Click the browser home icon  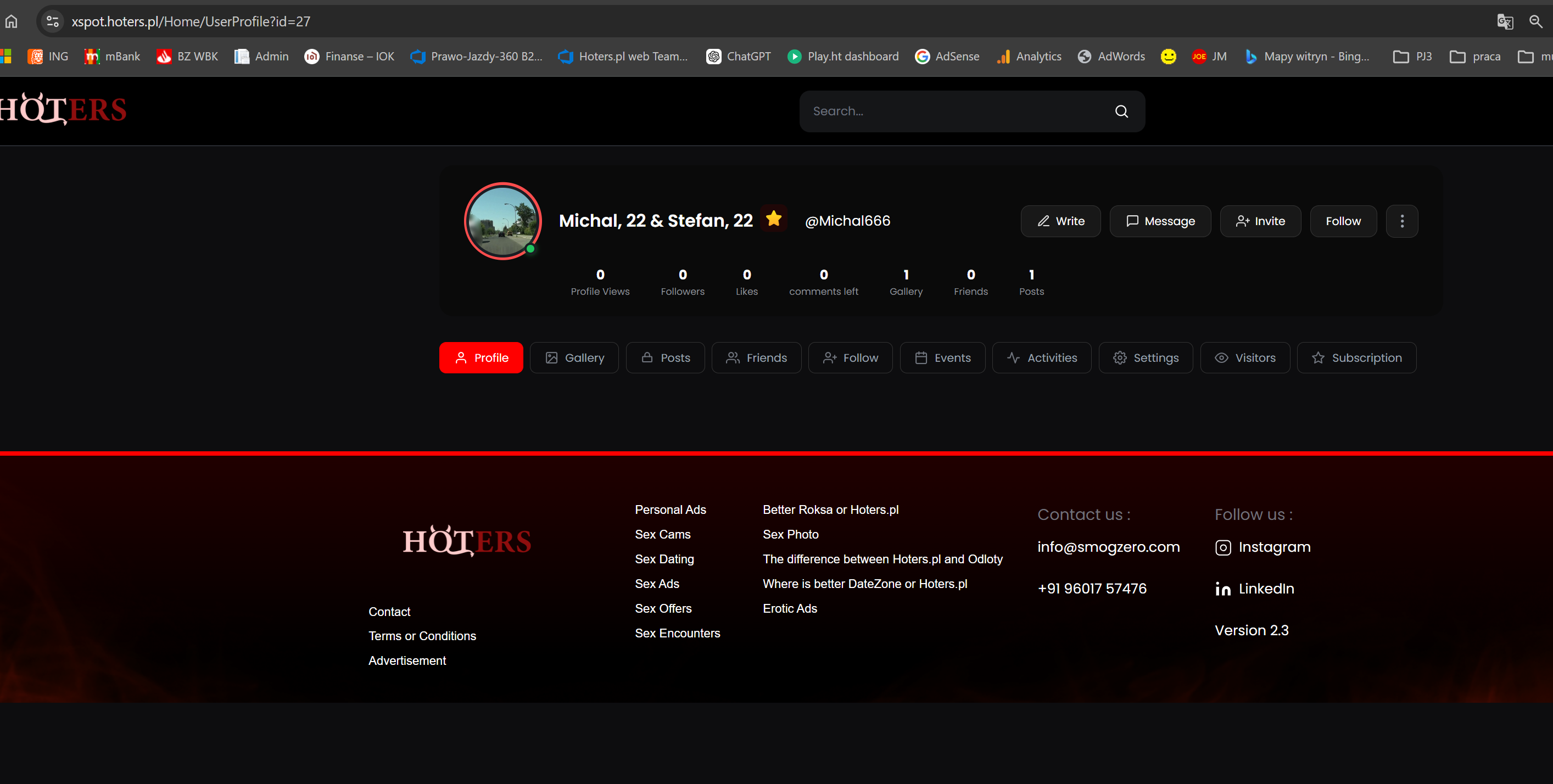click(x=12, y=22)
